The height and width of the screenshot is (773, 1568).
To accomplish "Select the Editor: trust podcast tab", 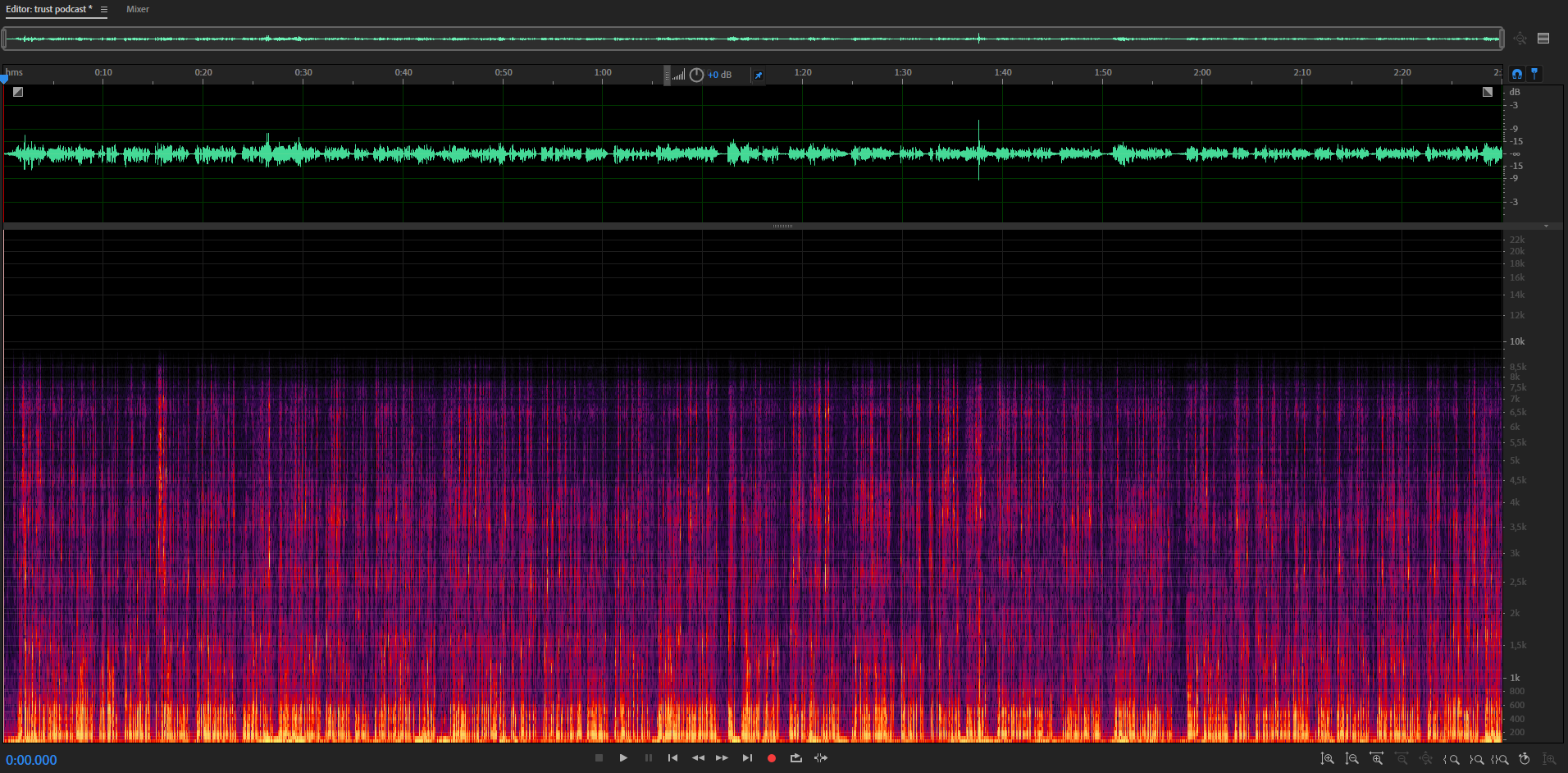I will click(x=48, y=10).
